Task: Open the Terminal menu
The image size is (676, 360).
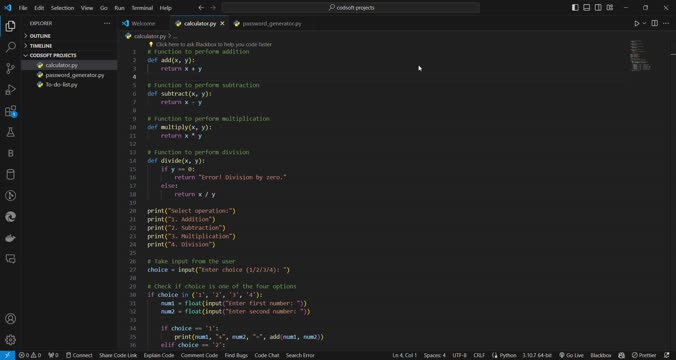Action: point(142,8)
